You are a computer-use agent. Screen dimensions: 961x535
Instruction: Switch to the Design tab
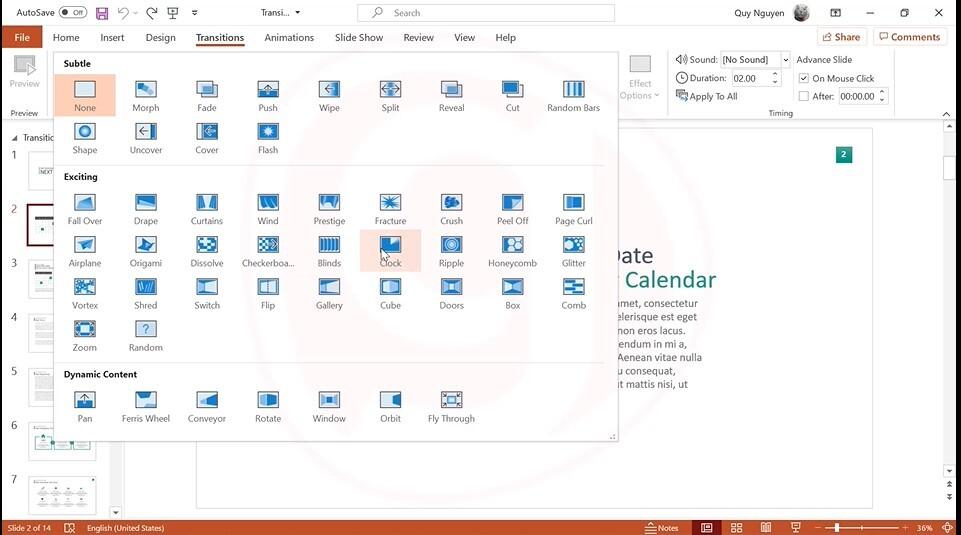[161, 37]
